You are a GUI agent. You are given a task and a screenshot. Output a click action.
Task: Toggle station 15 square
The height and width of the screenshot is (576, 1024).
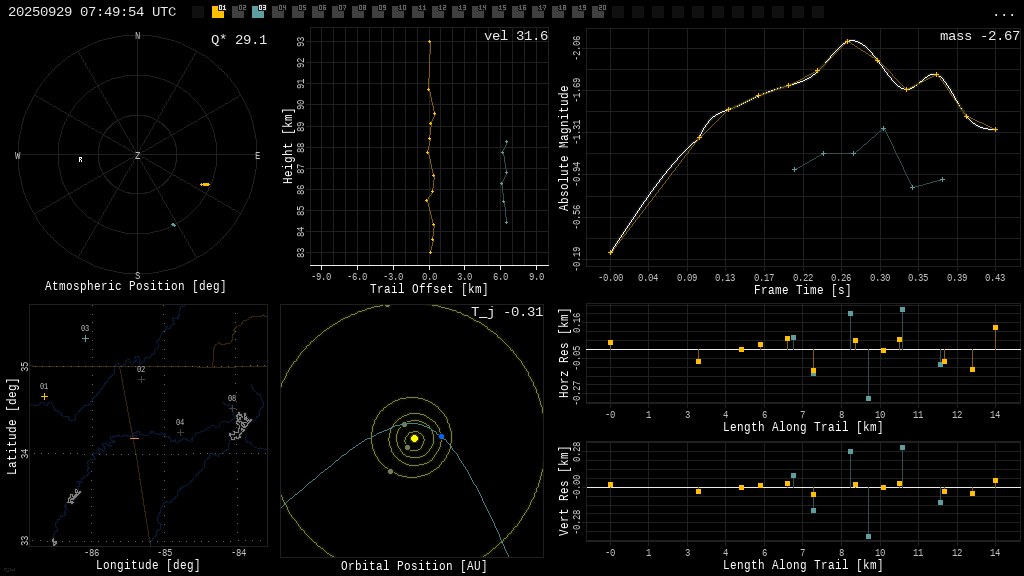coord(498,12)
